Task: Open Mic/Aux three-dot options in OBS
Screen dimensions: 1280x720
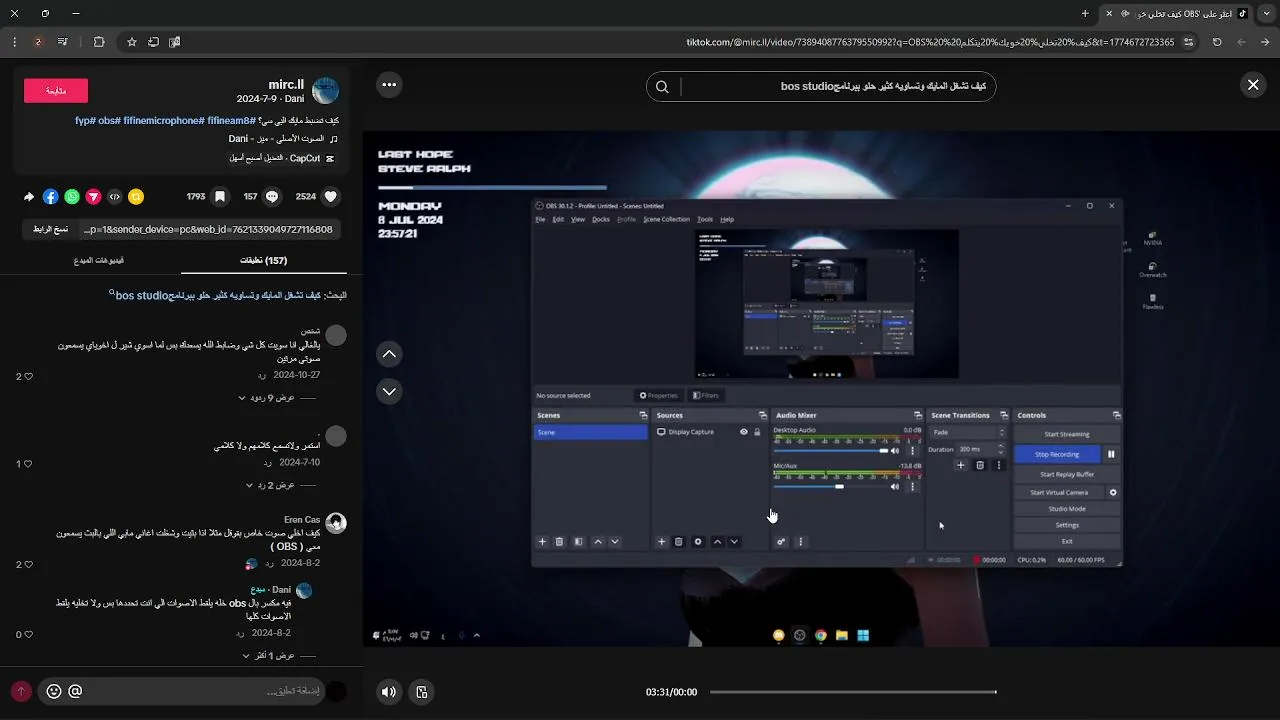Action: [912, 487]
